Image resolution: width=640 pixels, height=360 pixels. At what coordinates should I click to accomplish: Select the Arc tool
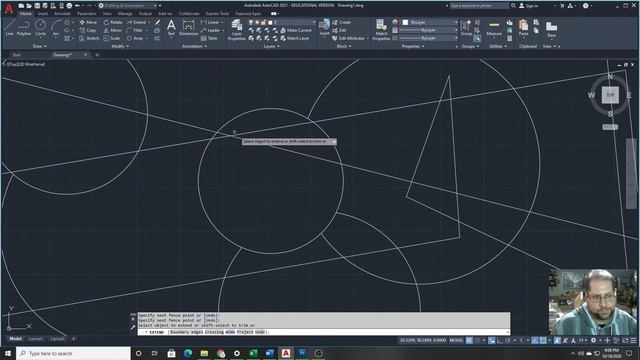coord(56,27)
